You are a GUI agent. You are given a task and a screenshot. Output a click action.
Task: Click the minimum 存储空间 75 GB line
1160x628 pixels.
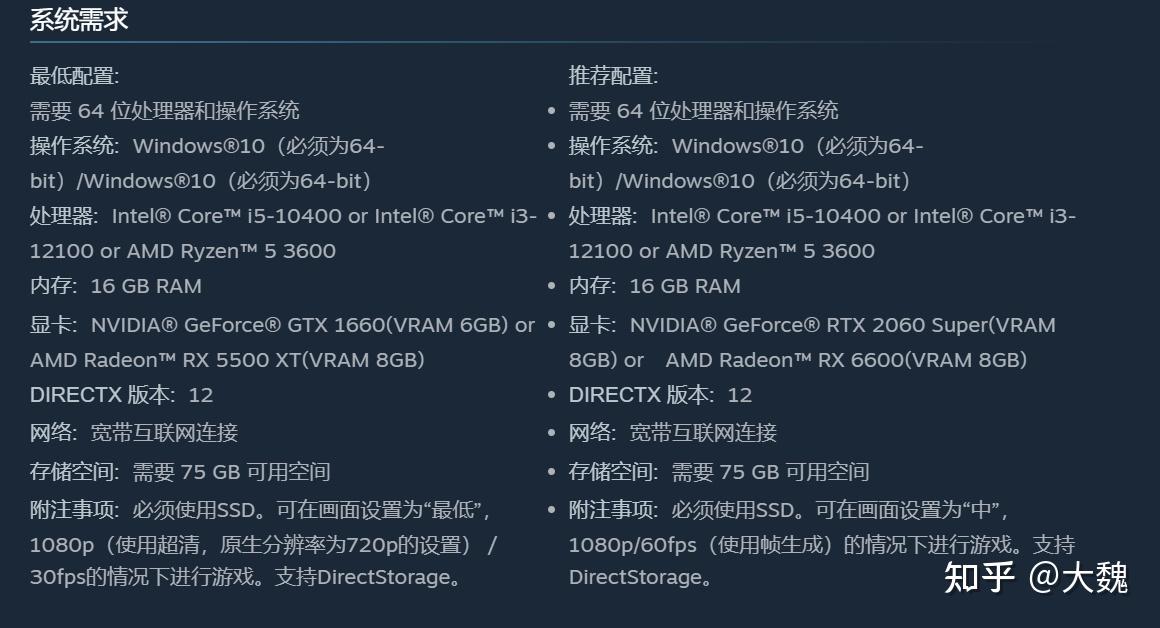(x=180, y=472)
